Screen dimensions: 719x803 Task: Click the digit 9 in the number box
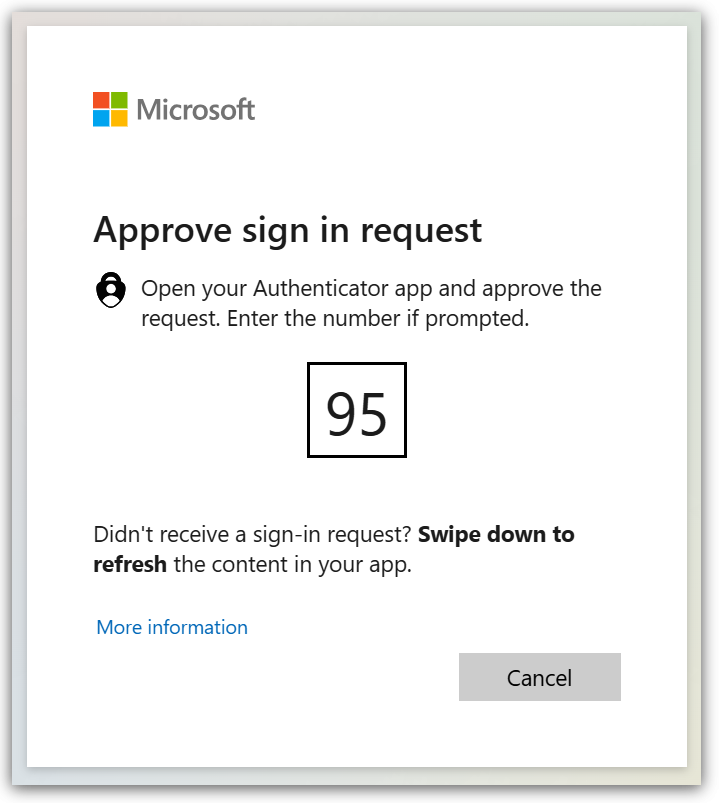342,412
